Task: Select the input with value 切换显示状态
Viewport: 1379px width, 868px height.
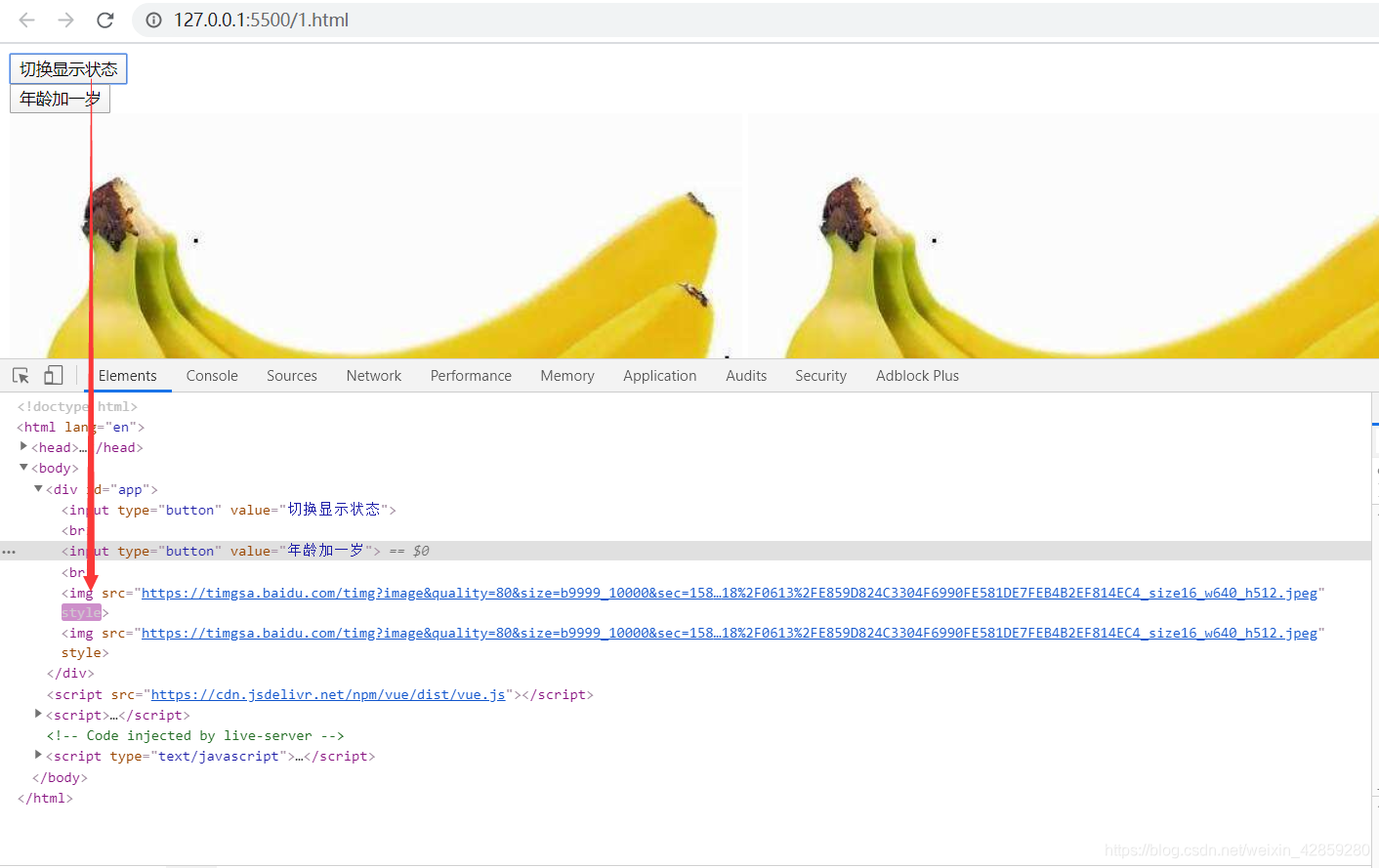Action: click(229, 510)
